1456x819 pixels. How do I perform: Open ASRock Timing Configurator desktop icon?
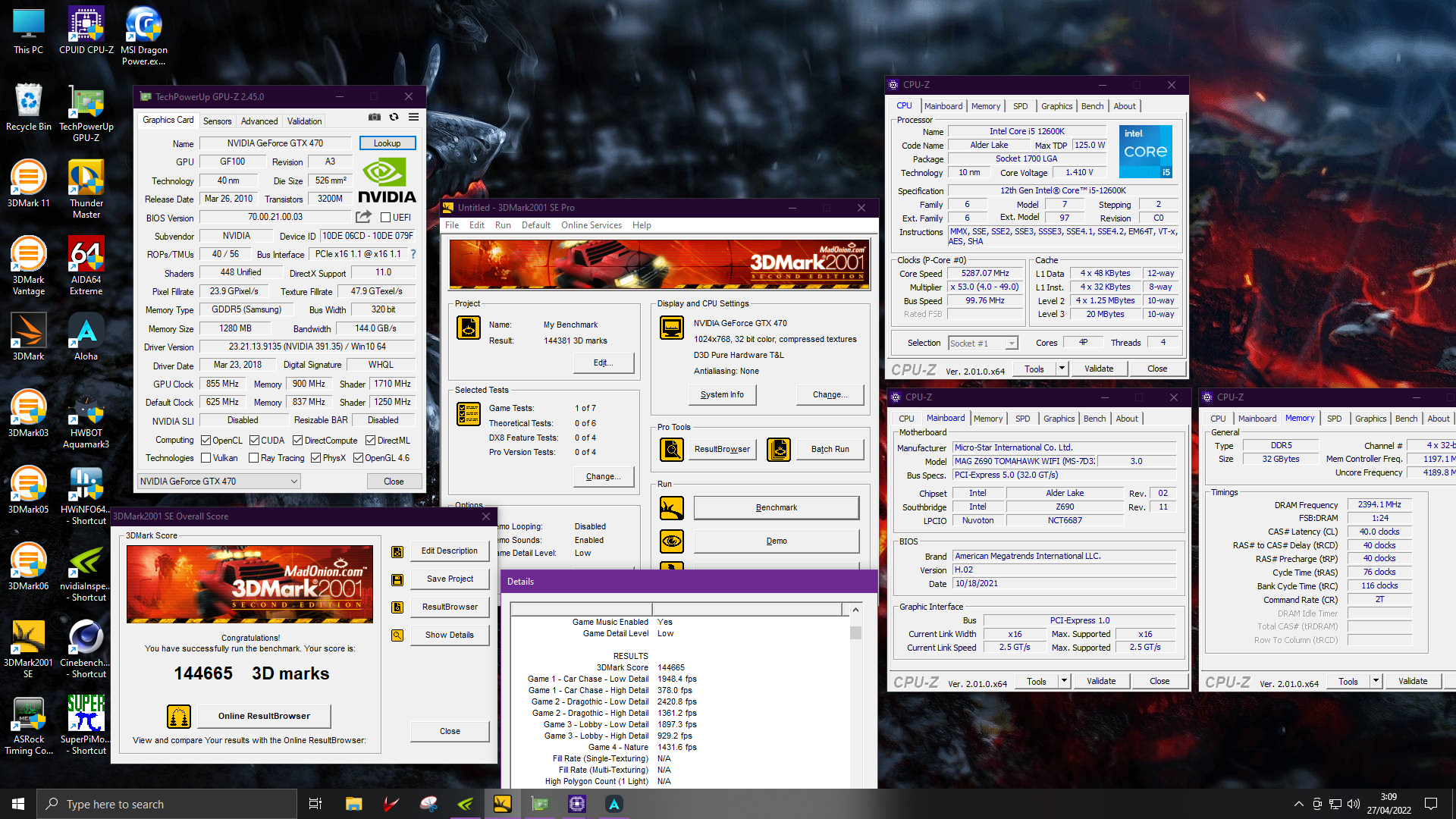[x=28, y=726]
